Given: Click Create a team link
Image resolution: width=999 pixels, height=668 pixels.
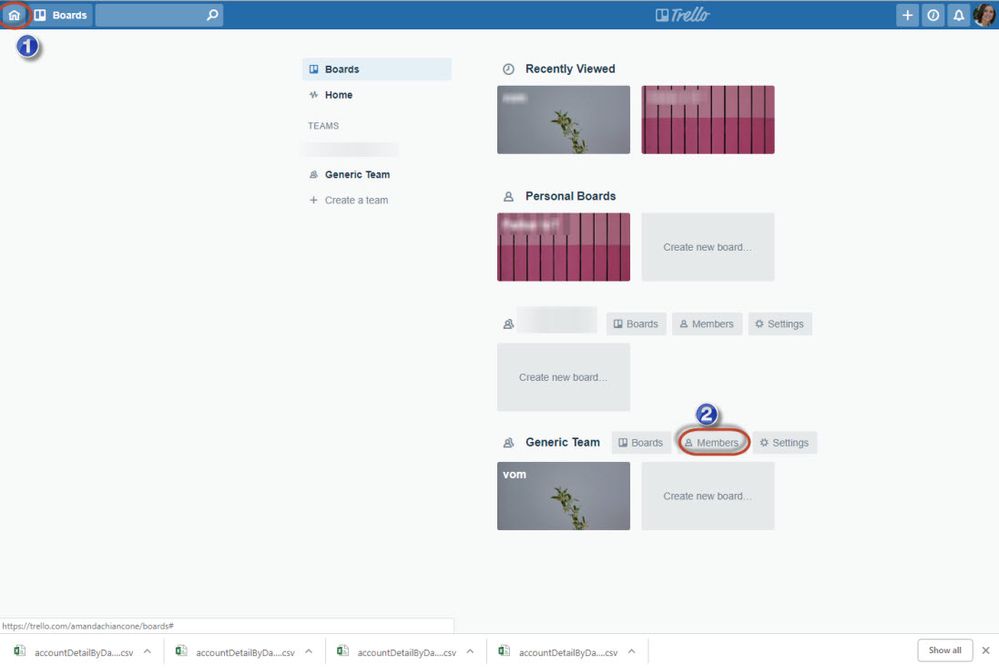Looking at the screenshot, I should [x=356, y=200].
